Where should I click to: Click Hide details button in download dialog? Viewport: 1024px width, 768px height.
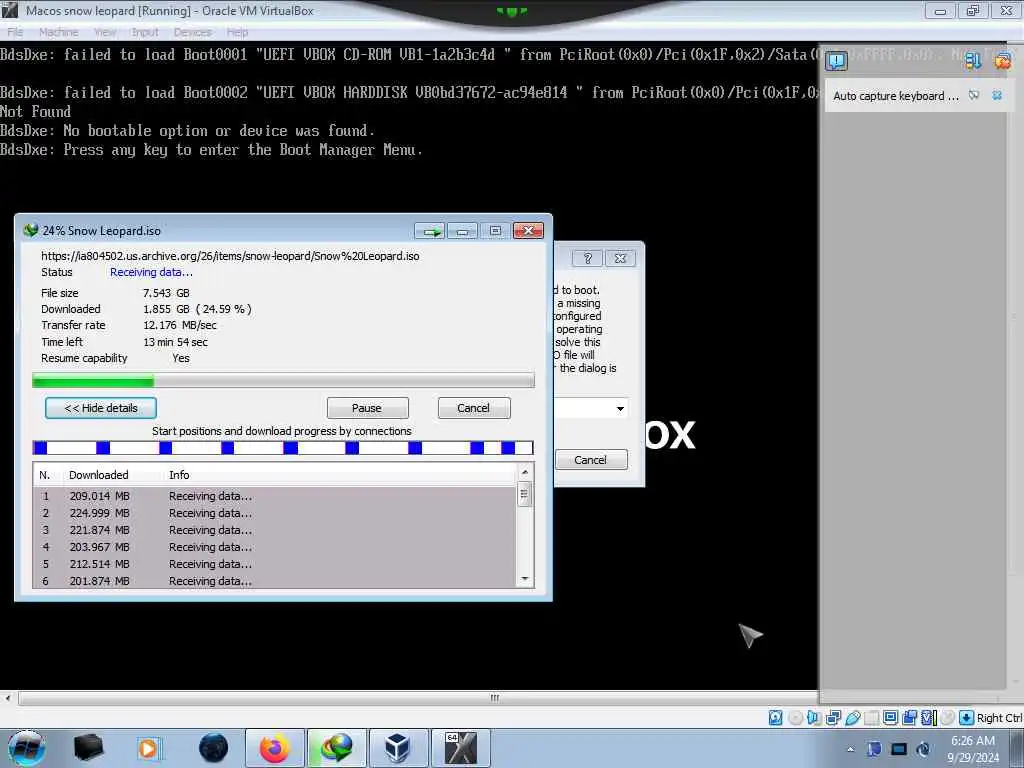click(x=101, y=408)
